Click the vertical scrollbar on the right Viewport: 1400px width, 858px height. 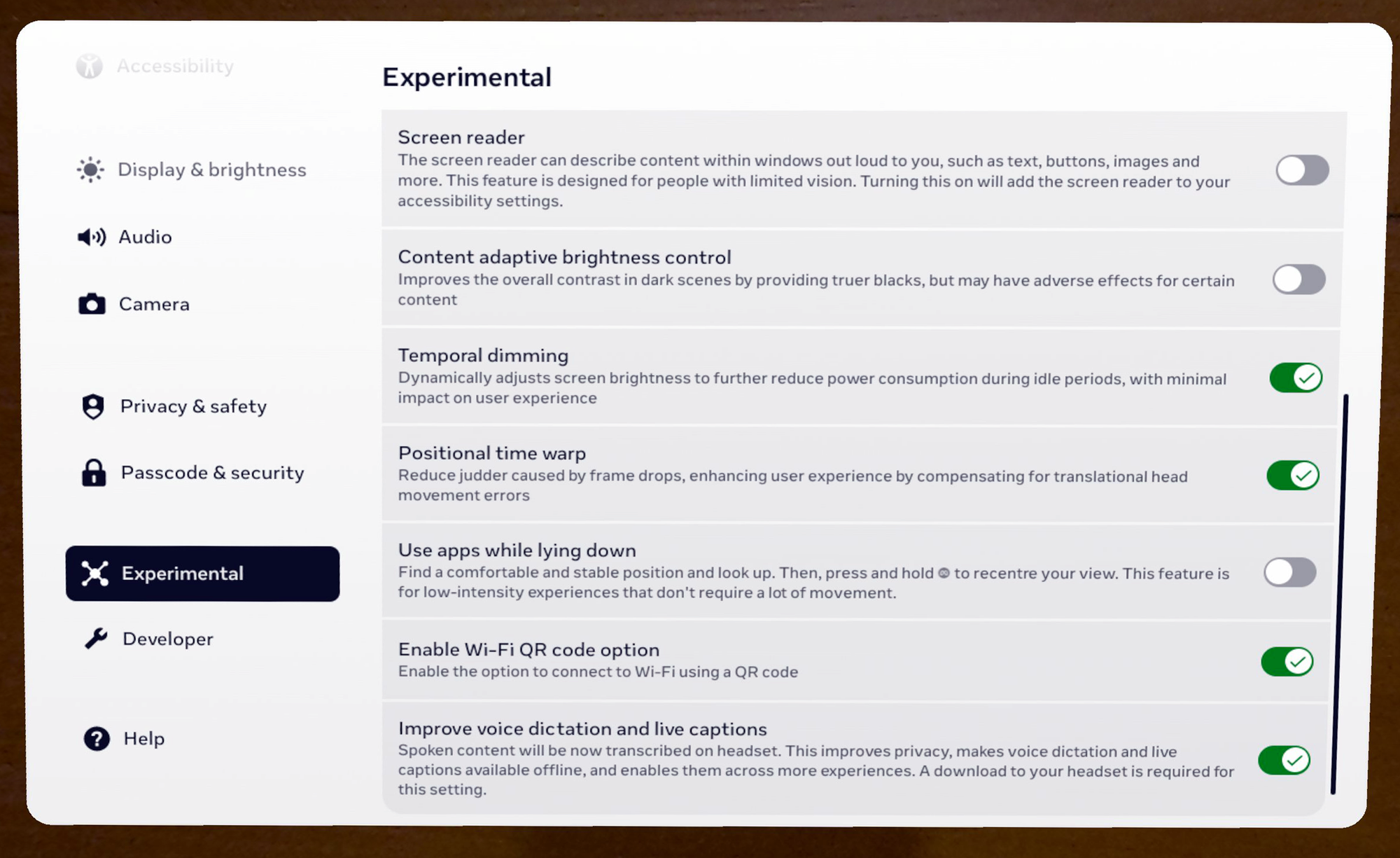[1339, 594]
